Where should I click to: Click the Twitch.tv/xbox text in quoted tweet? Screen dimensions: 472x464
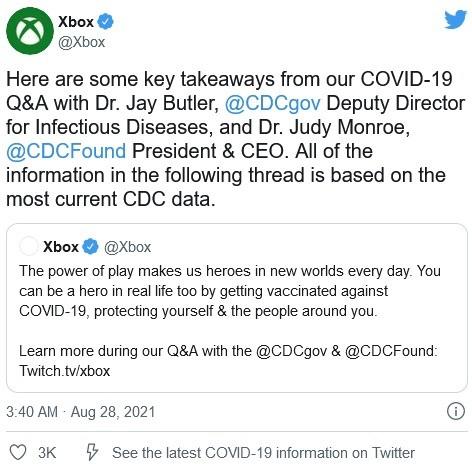tap(65, 371)
